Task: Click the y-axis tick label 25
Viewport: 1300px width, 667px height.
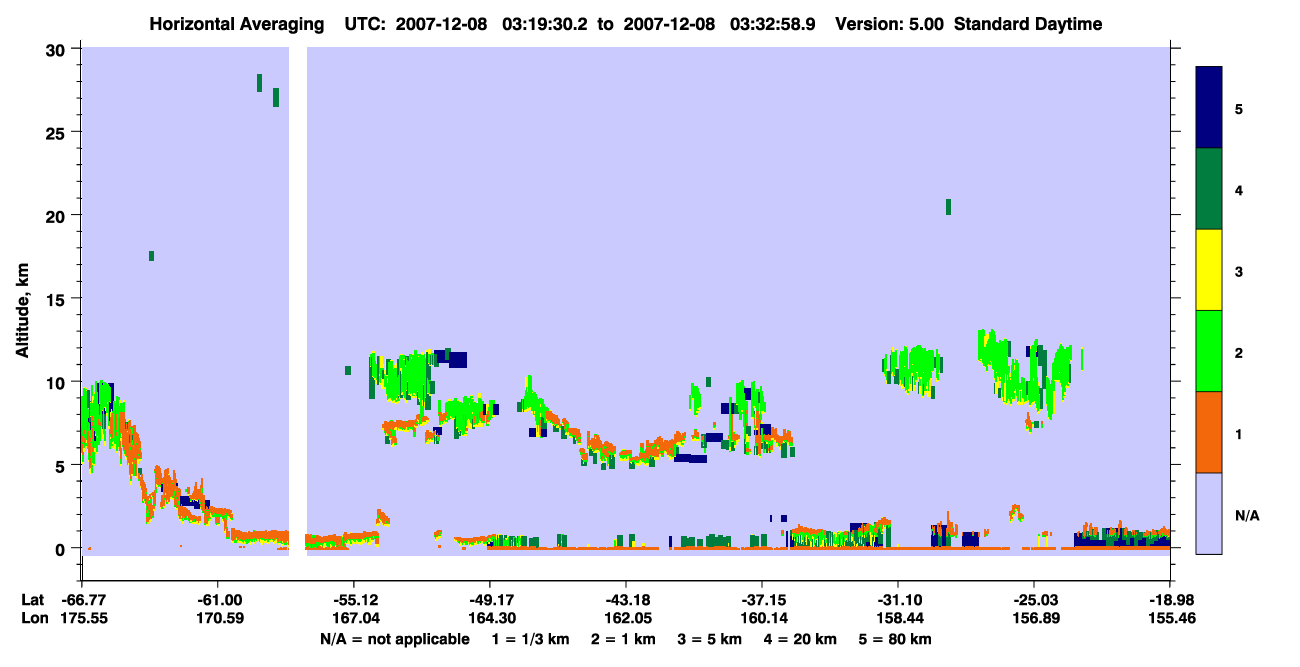Action: (x=58, y=132)
